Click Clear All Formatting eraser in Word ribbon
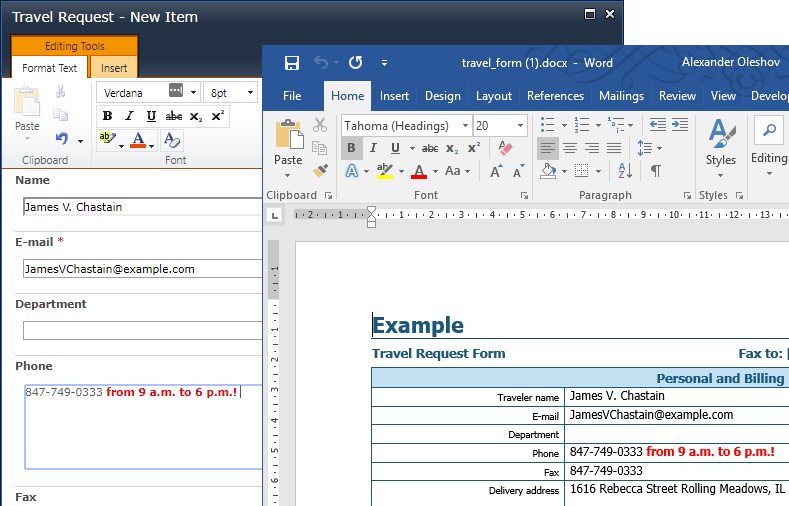789x506 pixels. pyautogui.click(x=505, y=148)
